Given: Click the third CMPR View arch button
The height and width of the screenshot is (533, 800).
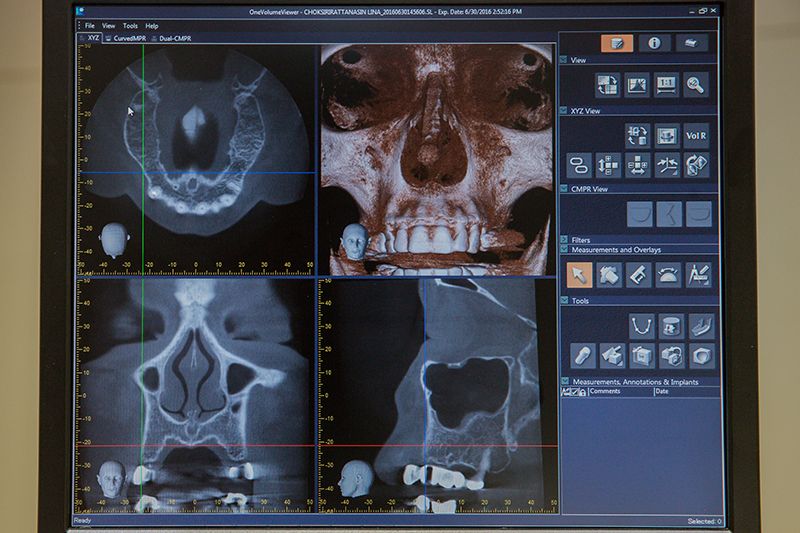Looking at the screenshot, I should 698,214.
